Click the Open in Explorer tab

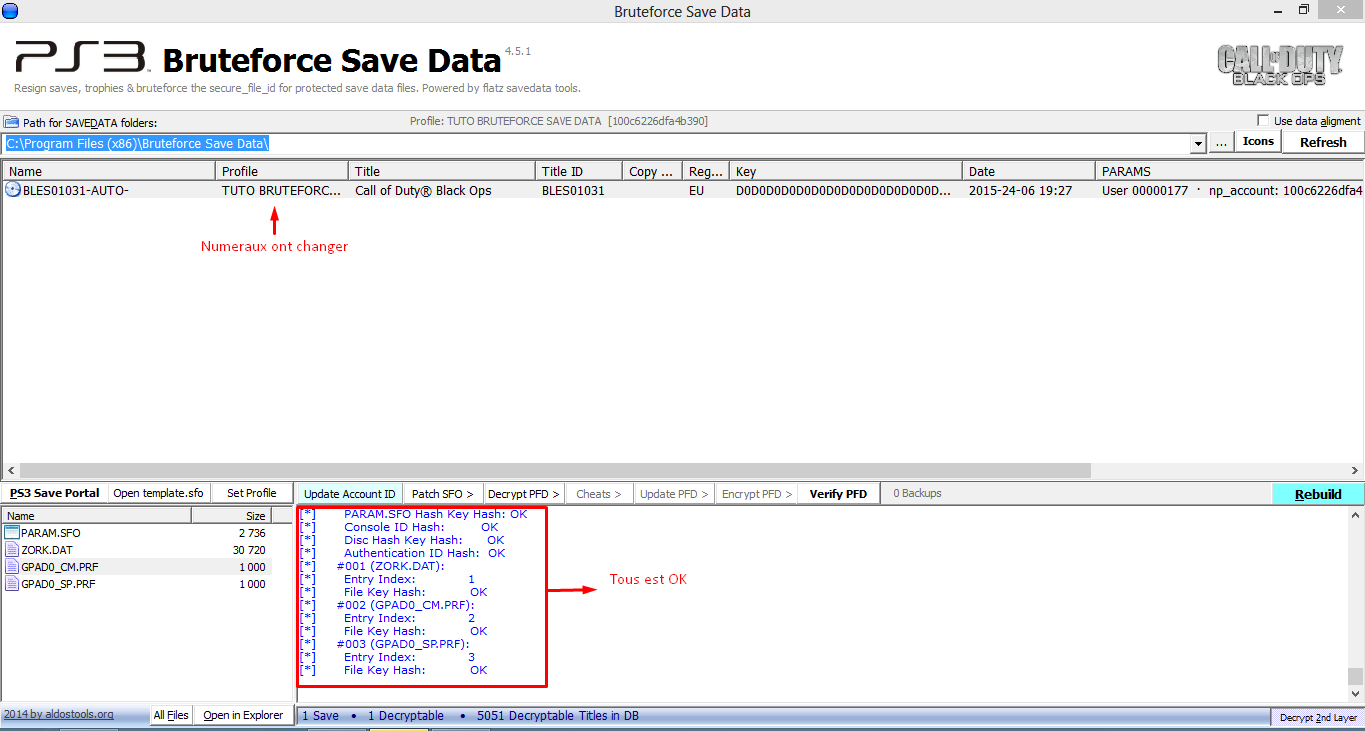click(x=243, y=715)
